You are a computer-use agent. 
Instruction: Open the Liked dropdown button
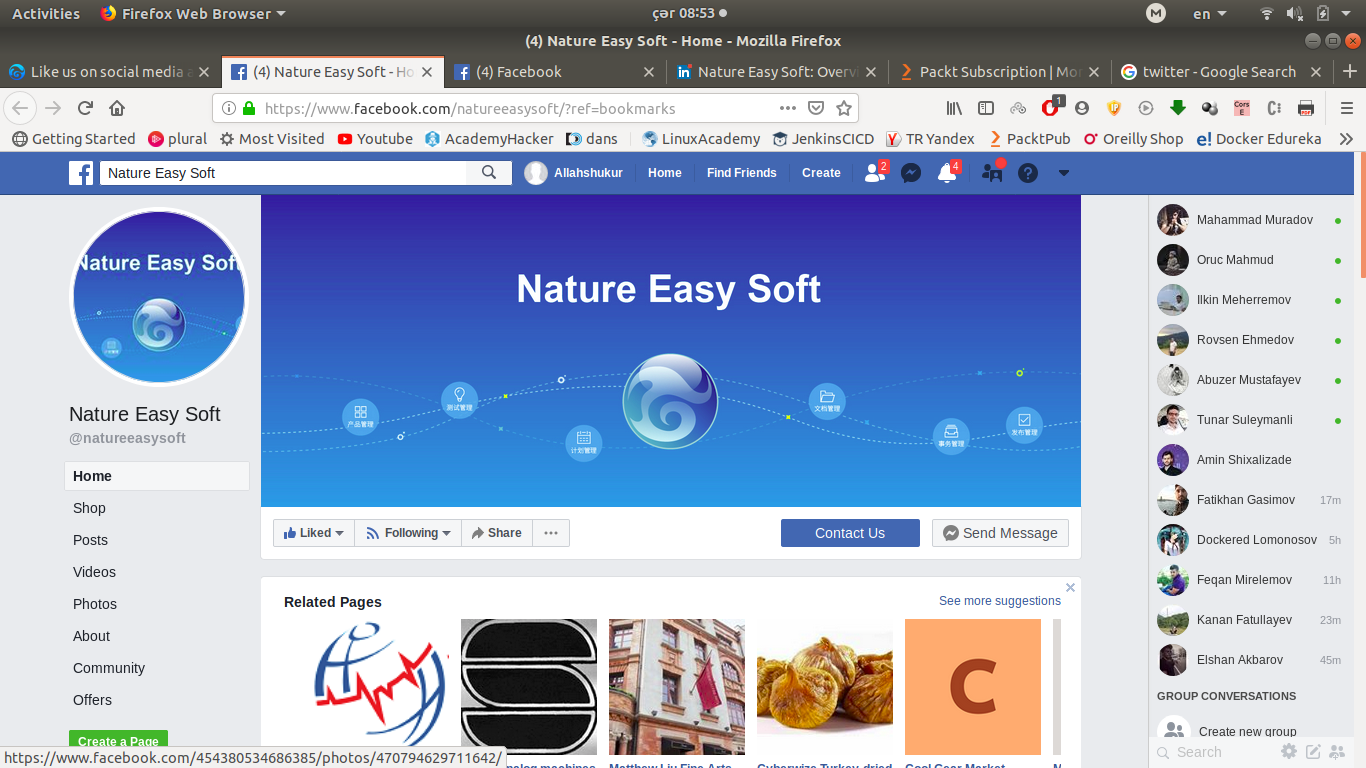(x=314, y=533)
